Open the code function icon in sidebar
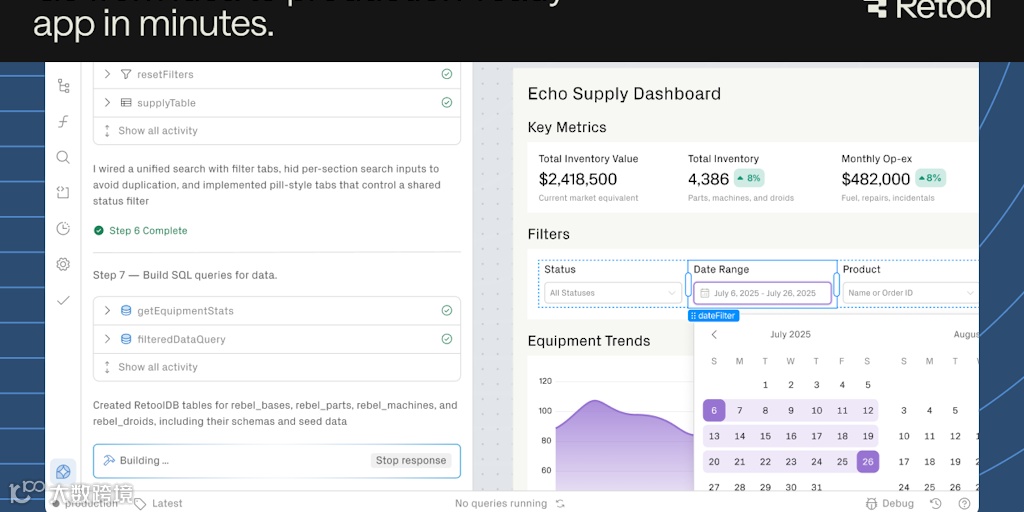Image resolution: width=1024 pixels, height=512 pixels. pyautogui.click(x=63, y=121)
